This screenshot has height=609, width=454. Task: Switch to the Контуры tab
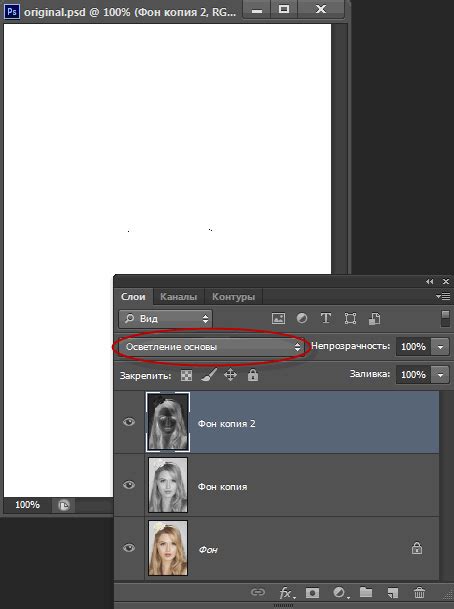233,297
